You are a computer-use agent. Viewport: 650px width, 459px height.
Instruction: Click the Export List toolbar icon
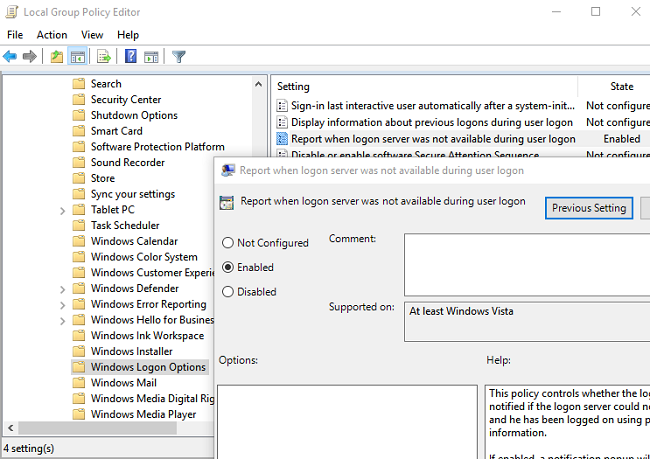pos(104,56)
